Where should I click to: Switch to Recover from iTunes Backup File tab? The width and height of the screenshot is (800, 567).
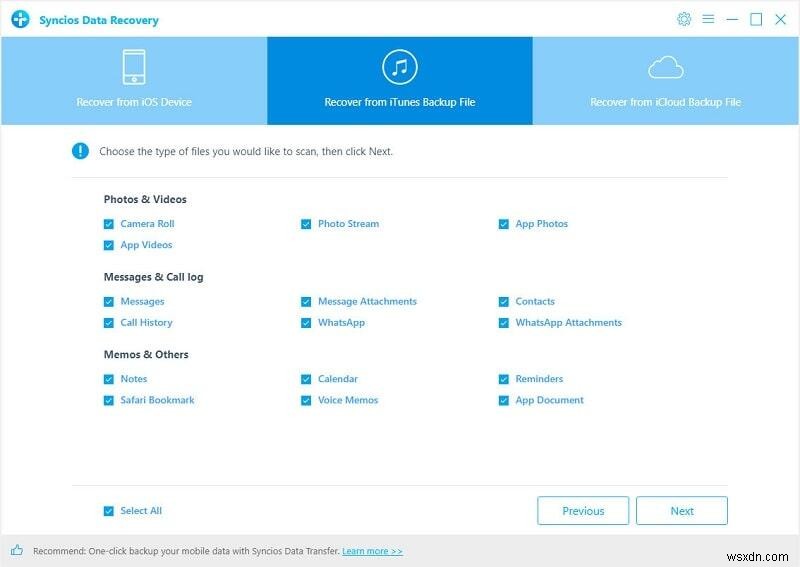pyautogui.click(x=399, y=81)
